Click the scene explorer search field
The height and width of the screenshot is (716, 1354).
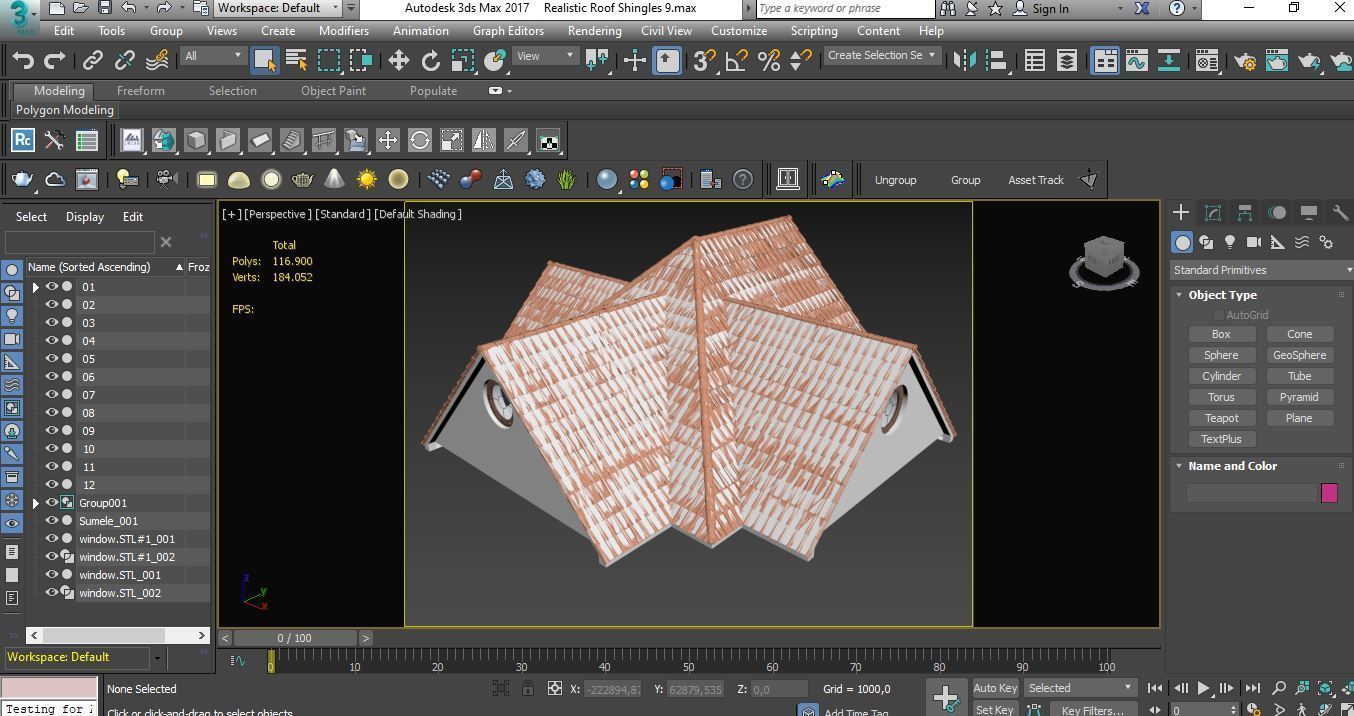[x=80, y=242]
